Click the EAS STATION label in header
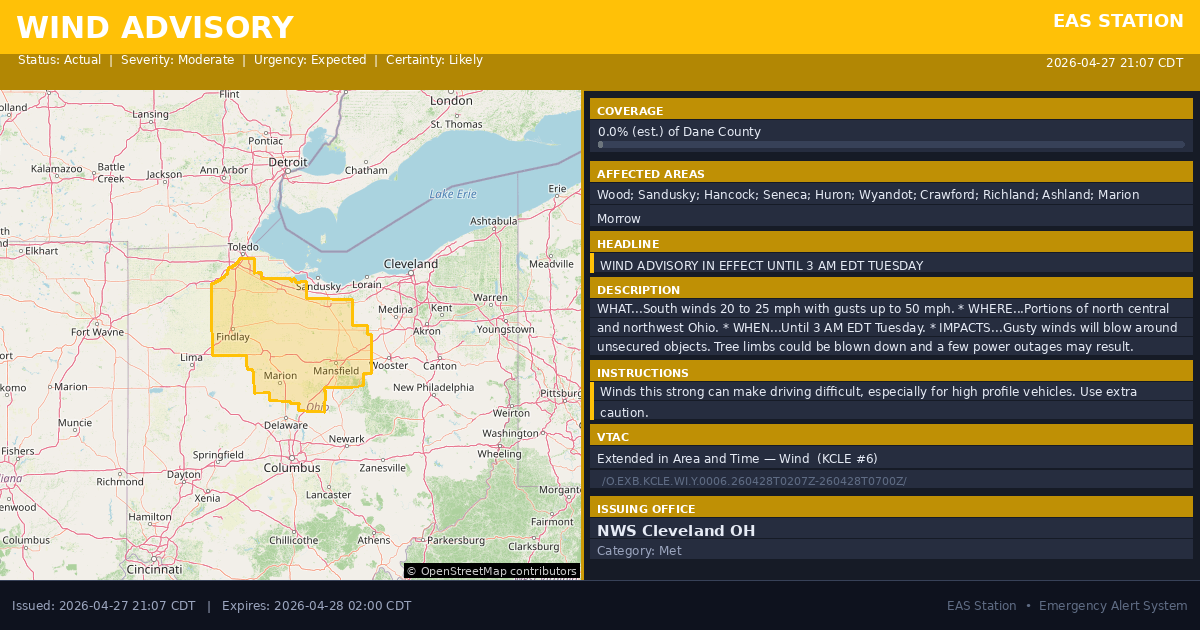The width and height of the screenshot is (1200, 630). (1118, 21)
